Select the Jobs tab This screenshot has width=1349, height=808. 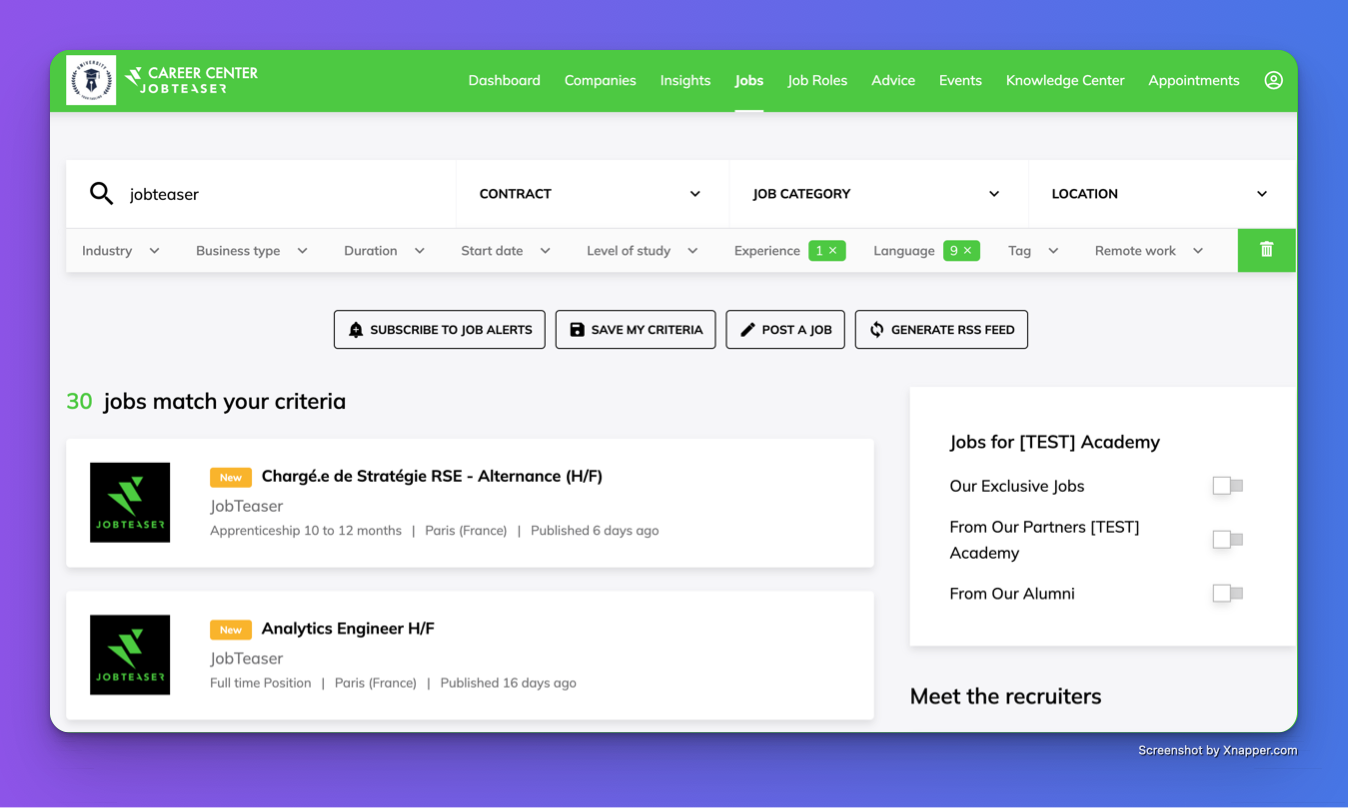click(x=749, y=80)
